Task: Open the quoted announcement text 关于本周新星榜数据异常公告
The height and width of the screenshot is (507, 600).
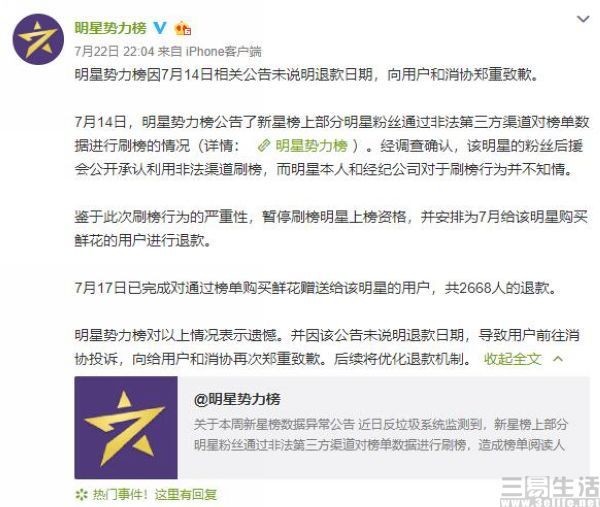Action: coord(274,424)
